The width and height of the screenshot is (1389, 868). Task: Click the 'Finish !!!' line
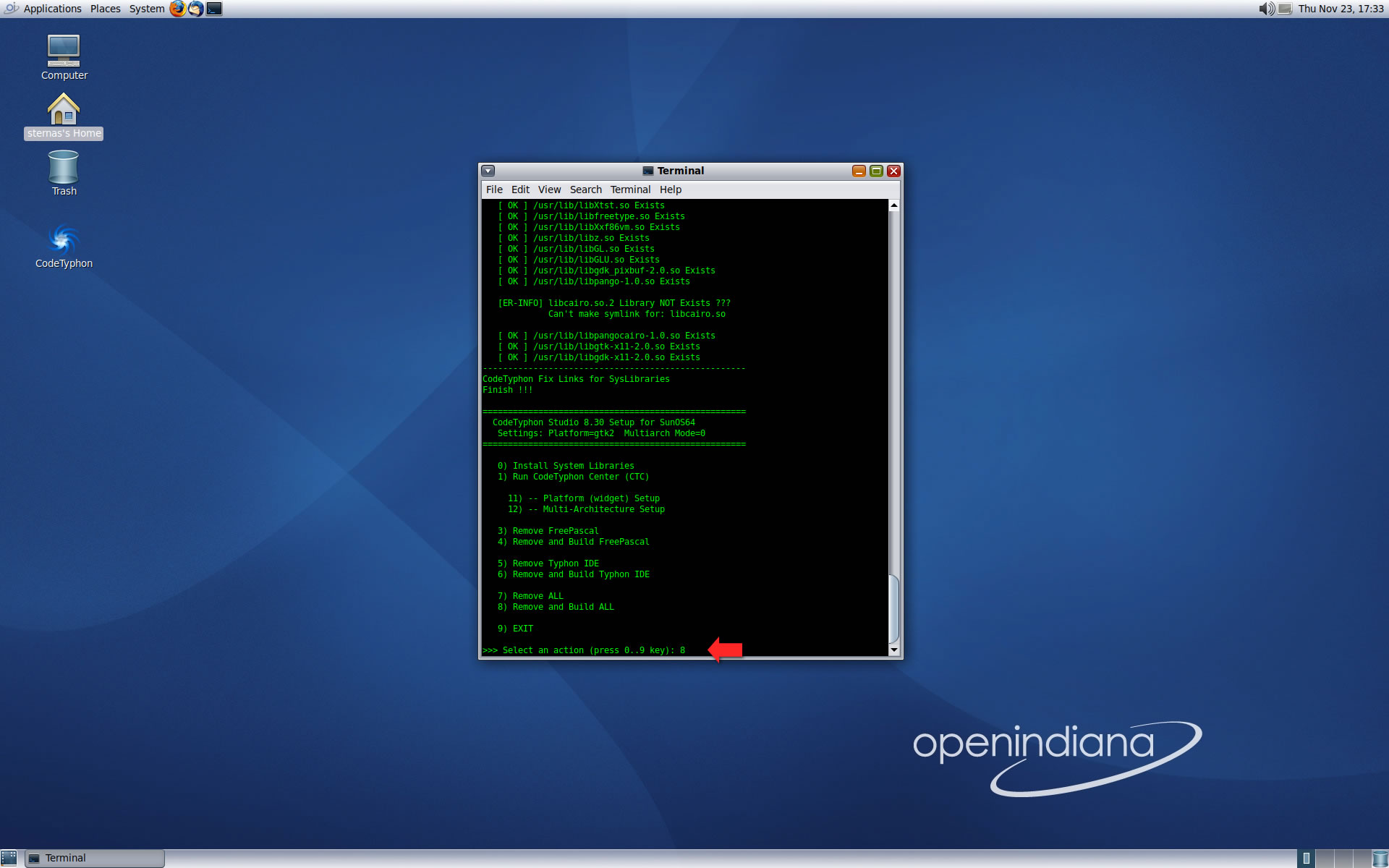[x=507, y=390]
